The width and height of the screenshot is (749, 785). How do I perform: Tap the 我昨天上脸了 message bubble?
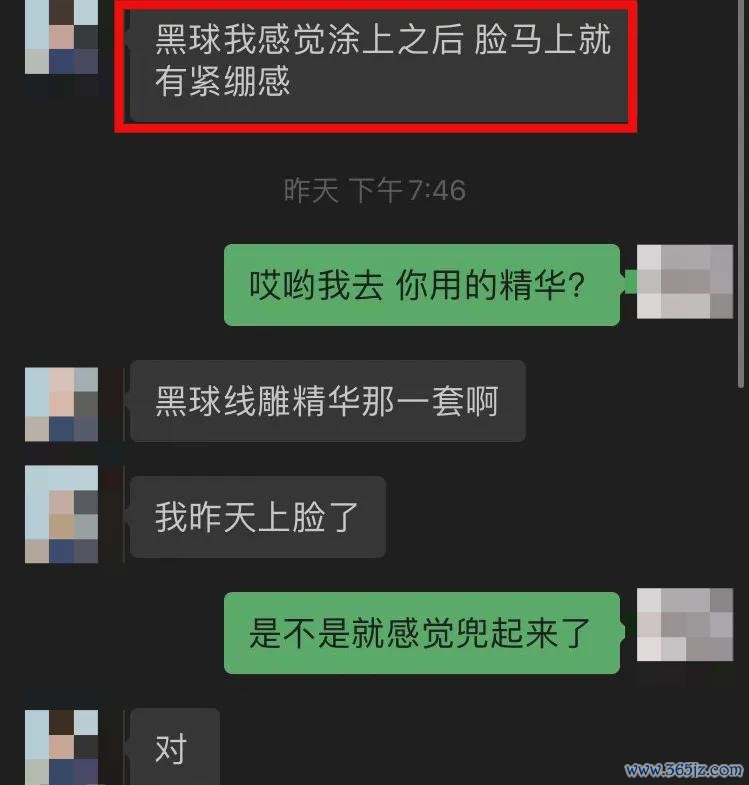click(x=258, y=517)
